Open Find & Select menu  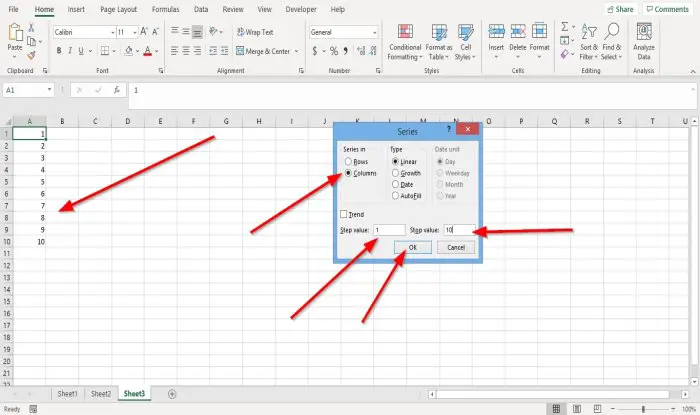612,42
